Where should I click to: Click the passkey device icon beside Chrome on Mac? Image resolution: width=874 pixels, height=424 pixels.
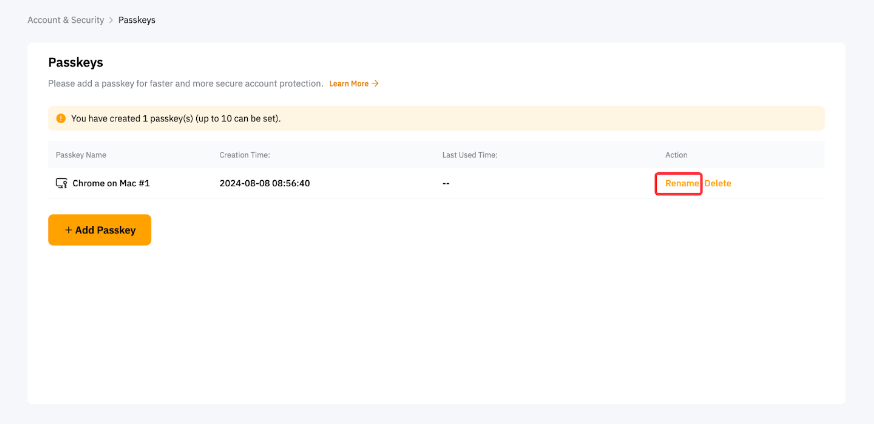[61, 184]
